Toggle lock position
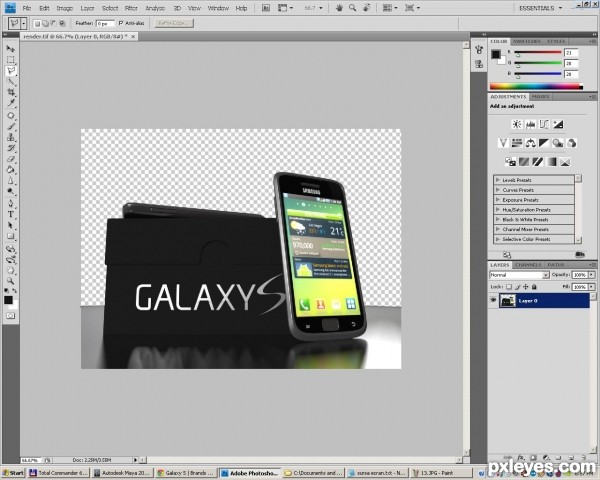 click(x=526, y=287)
